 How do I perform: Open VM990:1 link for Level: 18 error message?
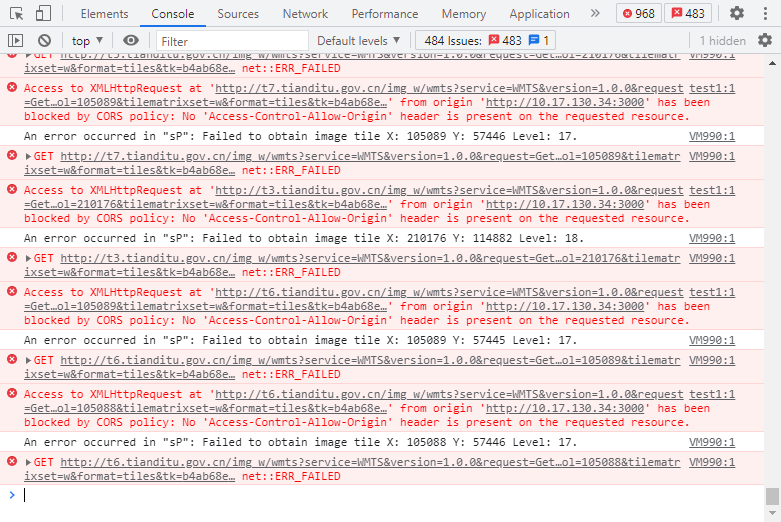[x=712, y=239]
